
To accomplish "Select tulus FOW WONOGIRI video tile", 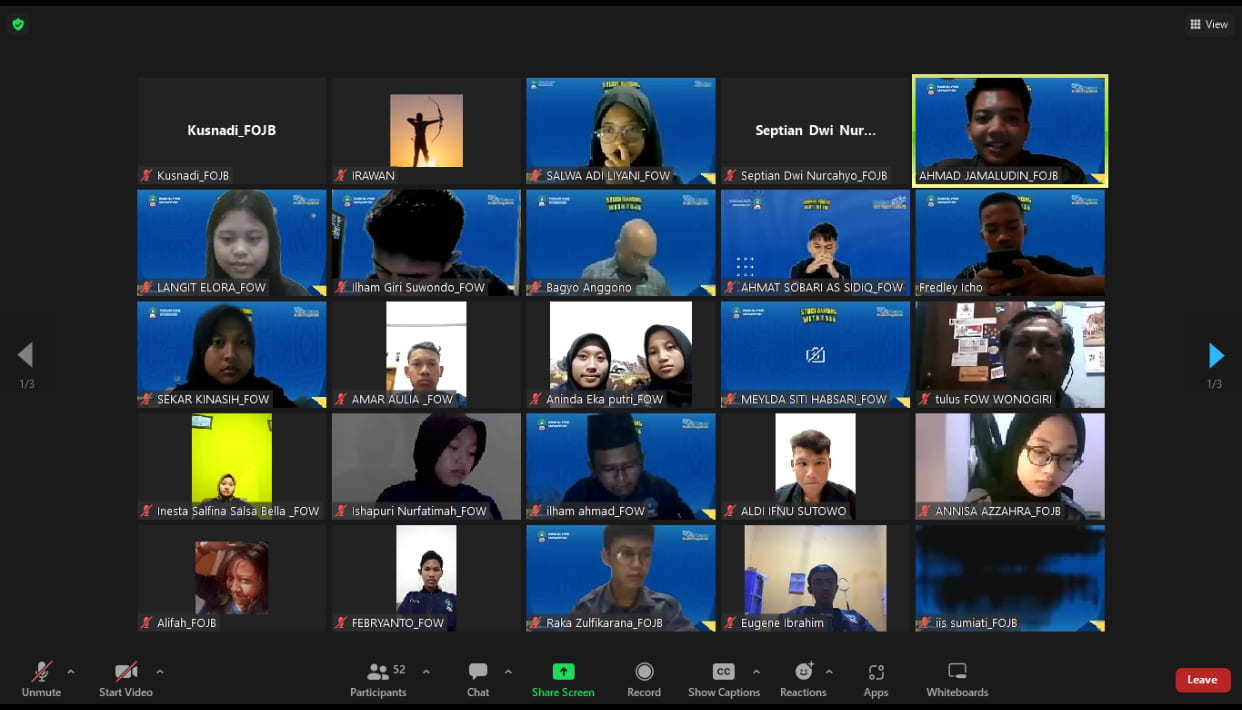I will (1010, 355).
